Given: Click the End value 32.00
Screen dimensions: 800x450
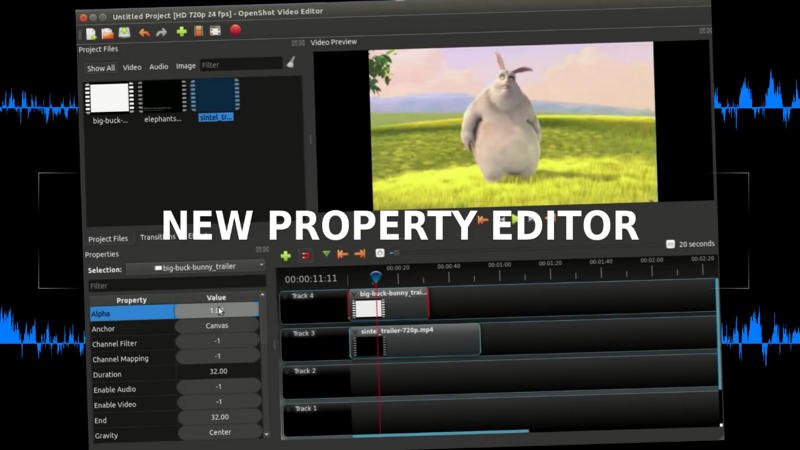Looking at the screenshot, I should click(220, 417).
